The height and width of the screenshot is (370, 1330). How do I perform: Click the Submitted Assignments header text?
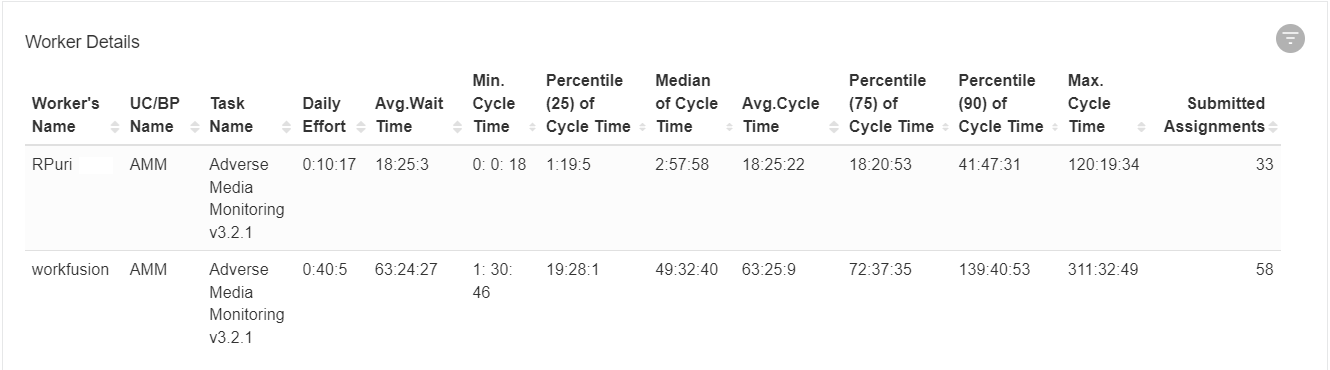[1214, 115]
